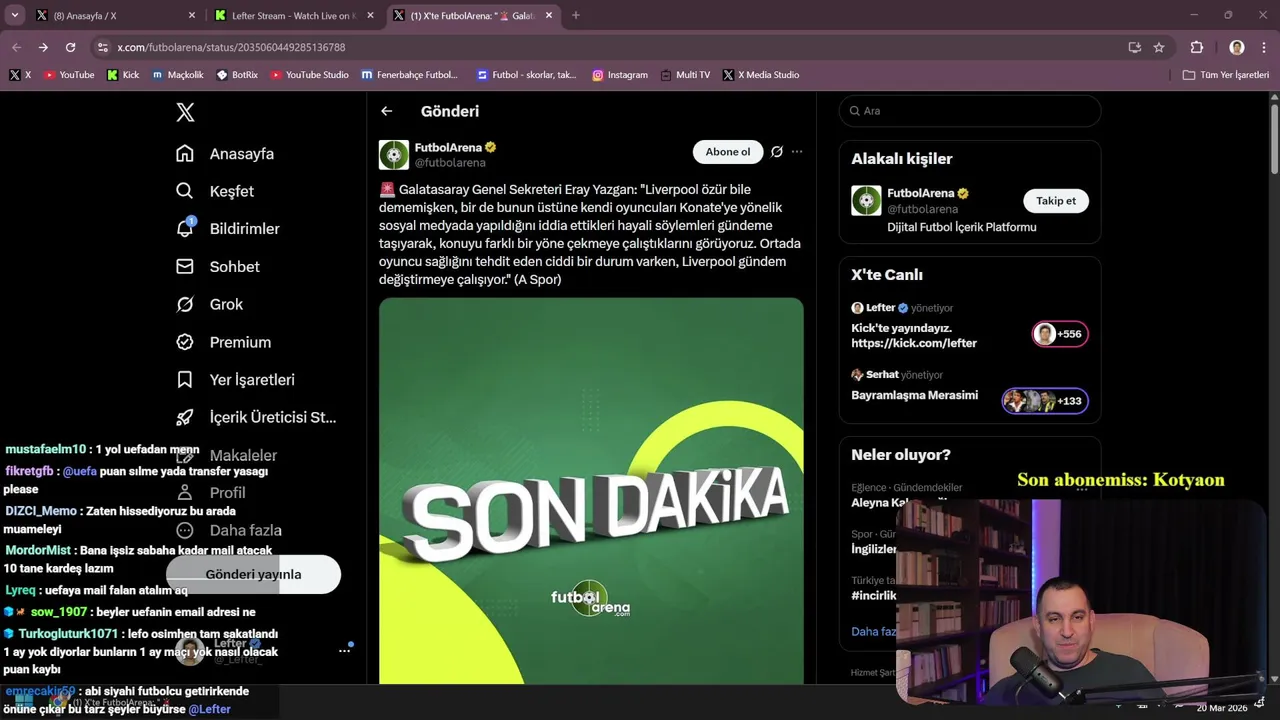Viewport: 1280px width, 720px height.
Task: Go back with browser back arrow
Action: click(16, 47)
